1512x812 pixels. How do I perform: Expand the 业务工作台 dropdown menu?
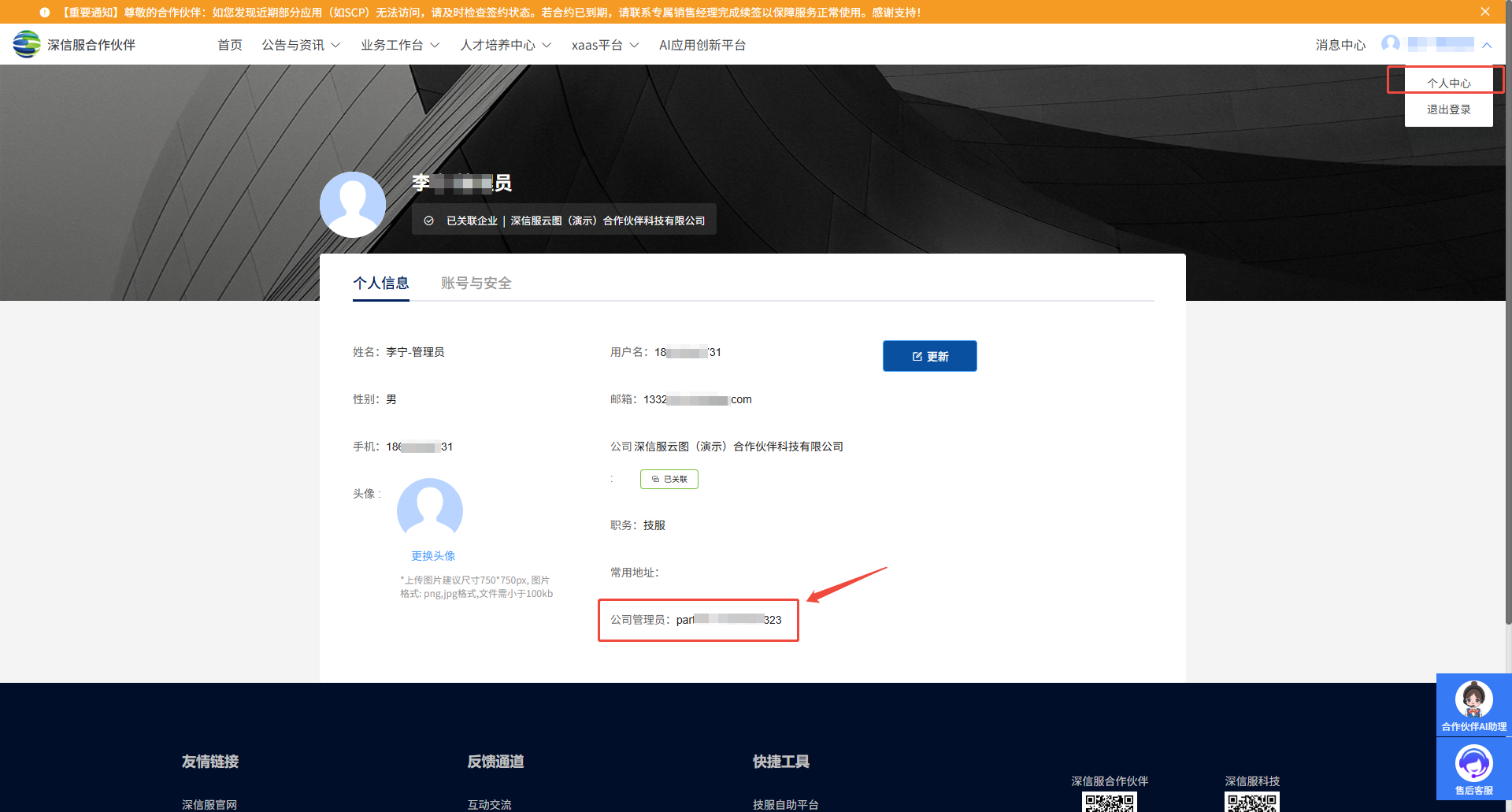tap(400, 45)
